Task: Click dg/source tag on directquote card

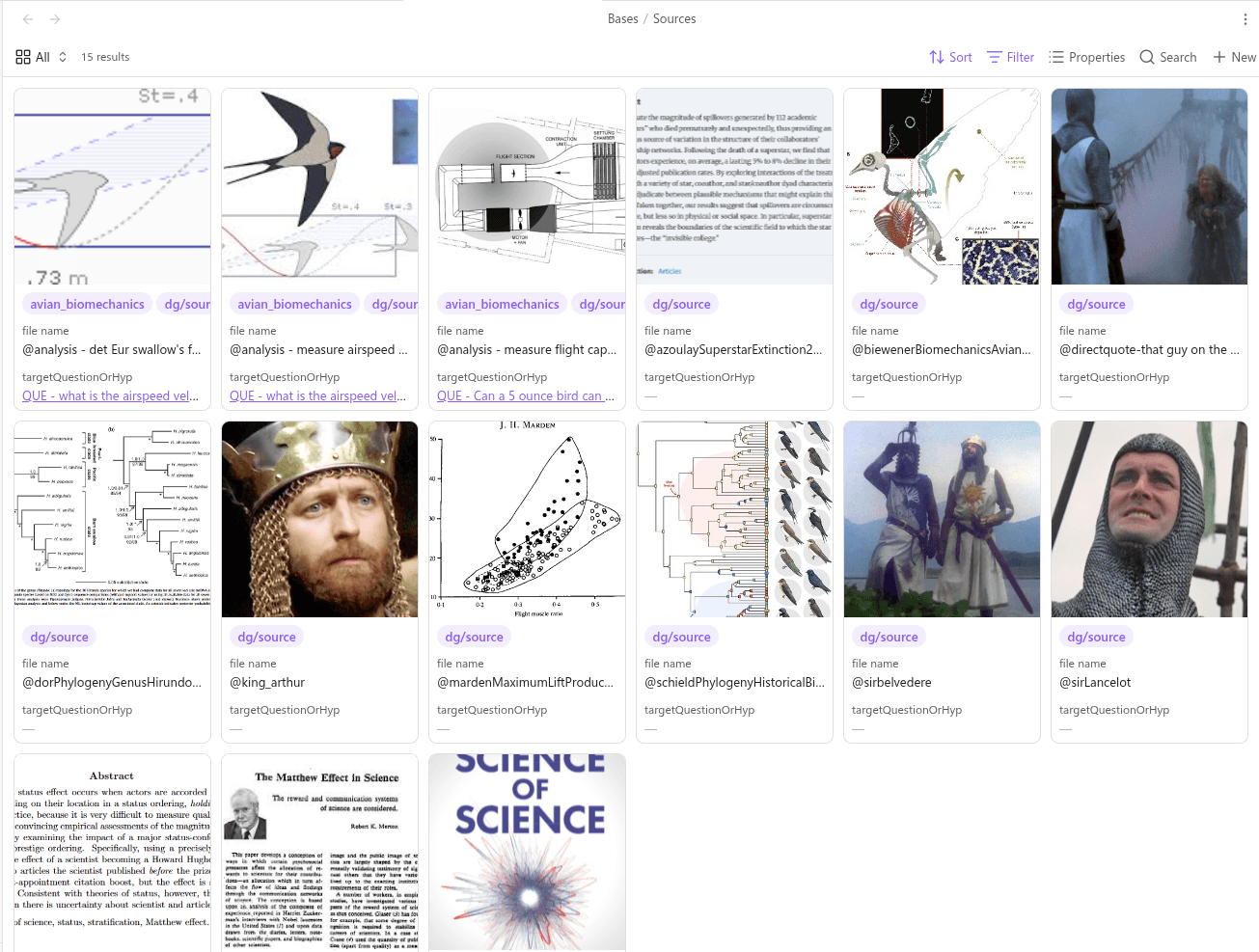Action: tap(1096, 304)
